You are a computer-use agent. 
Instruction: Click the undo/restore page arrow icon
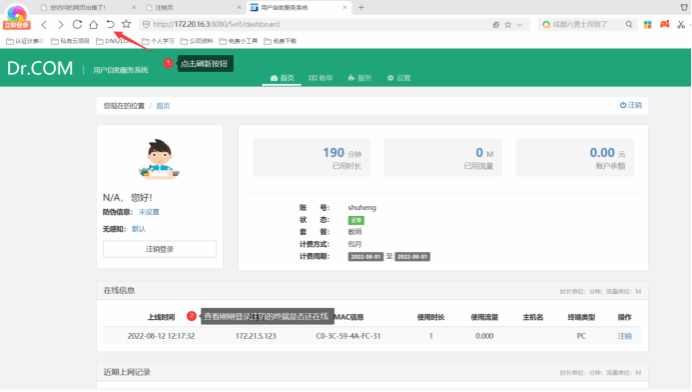tap(110, 24)
